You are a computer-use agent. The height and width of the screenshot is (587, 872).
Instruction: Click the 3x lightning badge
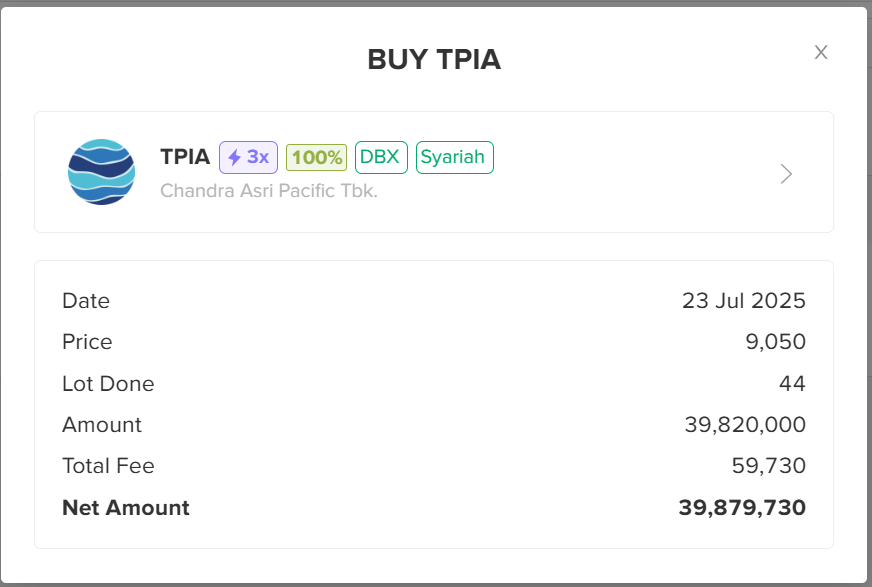click(x=248, y=157)
